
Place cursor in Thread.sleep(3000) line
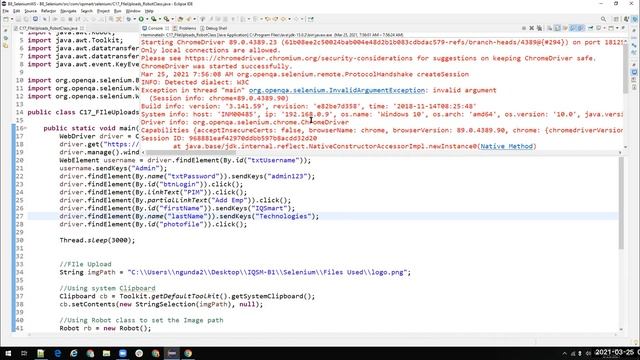click(x=97, y=240)
